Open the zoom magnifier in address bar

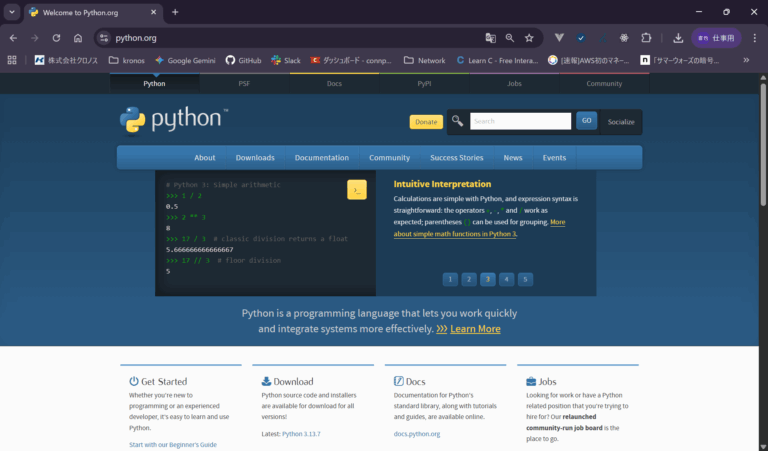(510, 38)
